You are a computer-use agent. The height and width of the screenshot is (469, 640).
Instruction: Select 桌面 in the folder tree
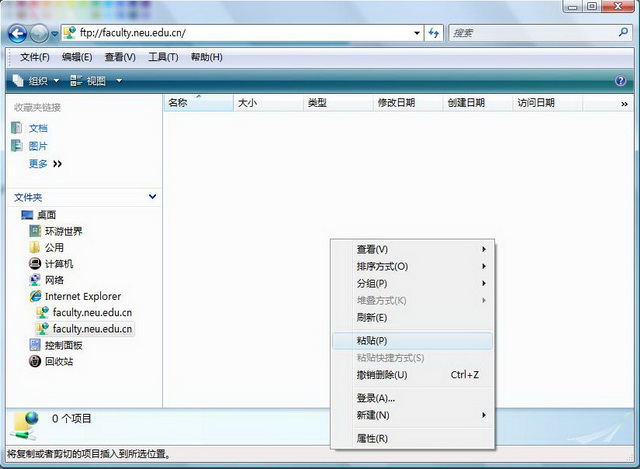point(46,215)
